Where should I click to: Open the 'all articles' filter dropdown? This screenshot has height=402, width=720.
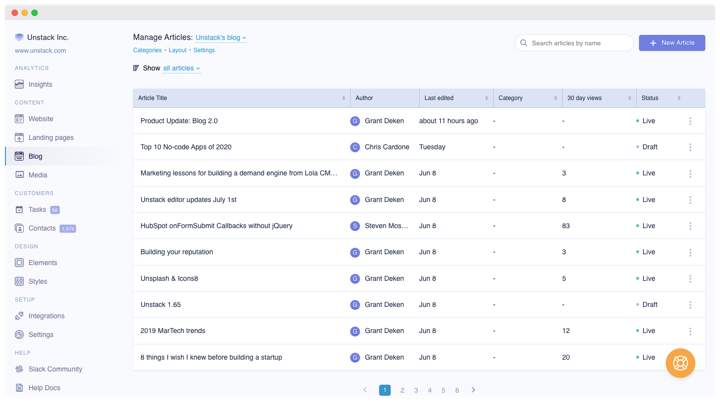click(181, 68)
